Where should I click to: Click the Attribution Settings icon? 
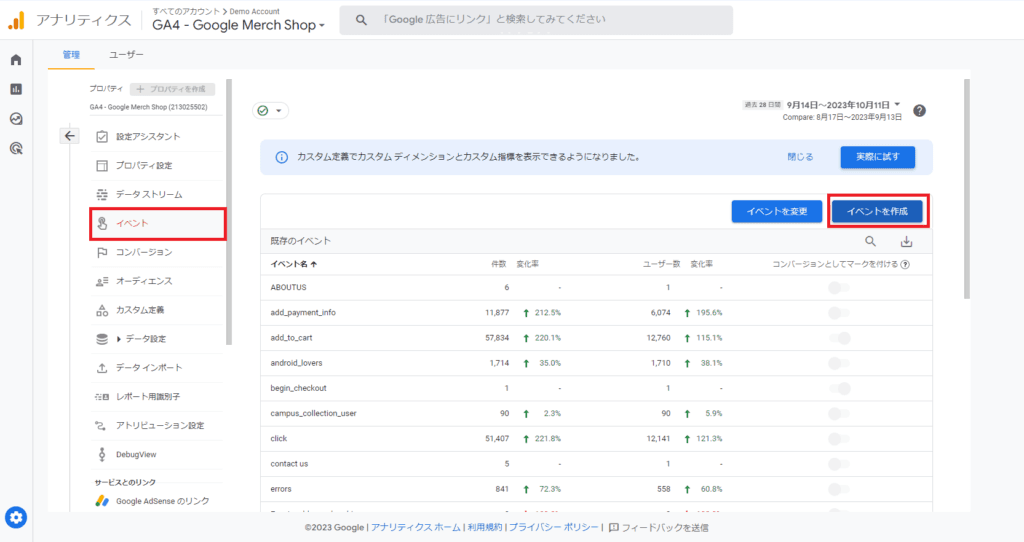click(102, 426)
